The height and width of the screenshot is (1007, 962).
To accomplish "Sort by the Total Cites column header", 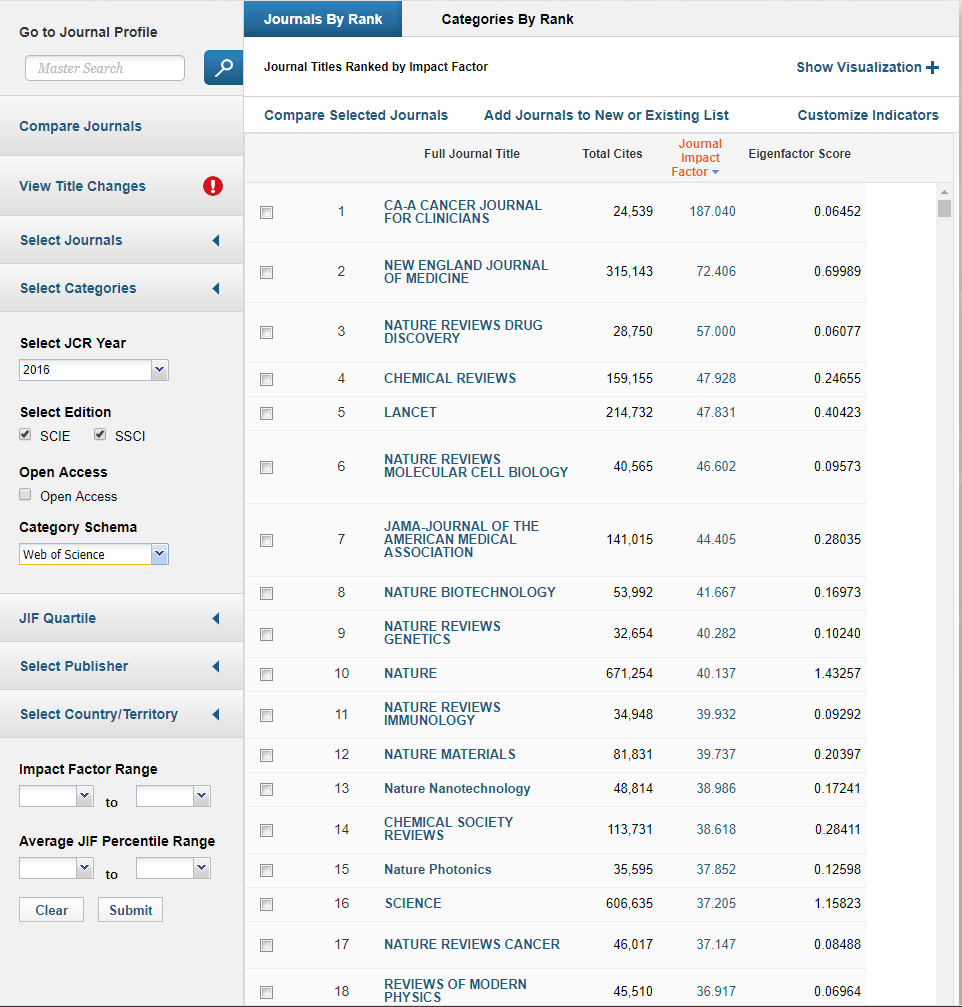I will point(612,154).
